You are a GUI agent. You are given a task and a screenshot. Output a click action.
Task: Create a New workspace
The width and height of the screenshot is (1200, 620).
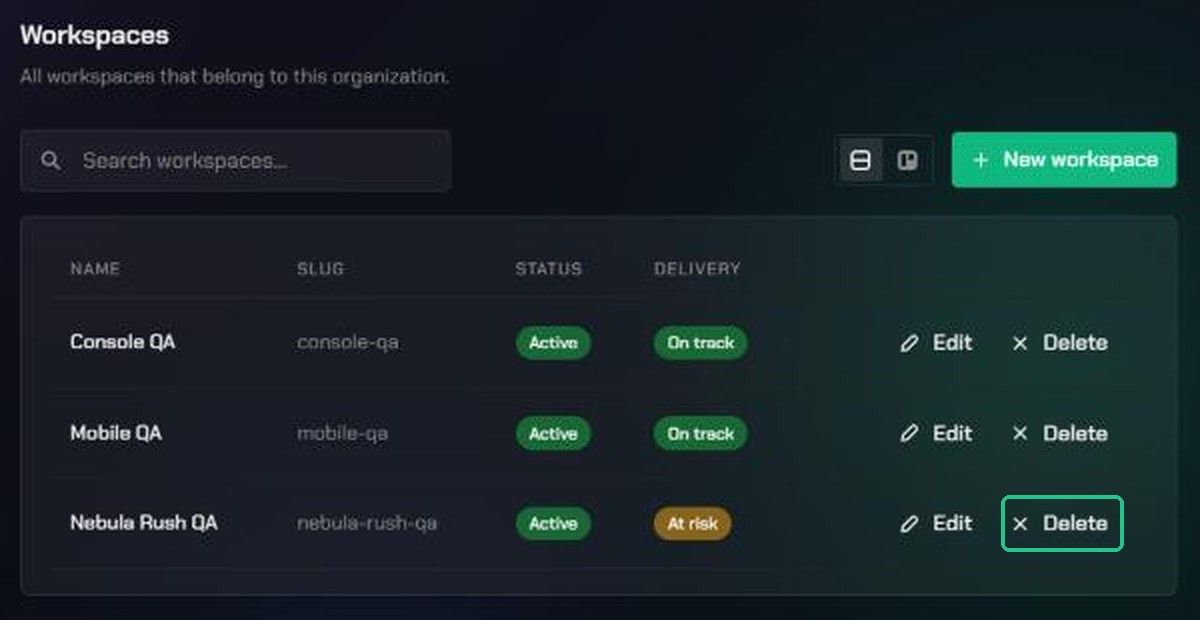tap(1064, 160)
